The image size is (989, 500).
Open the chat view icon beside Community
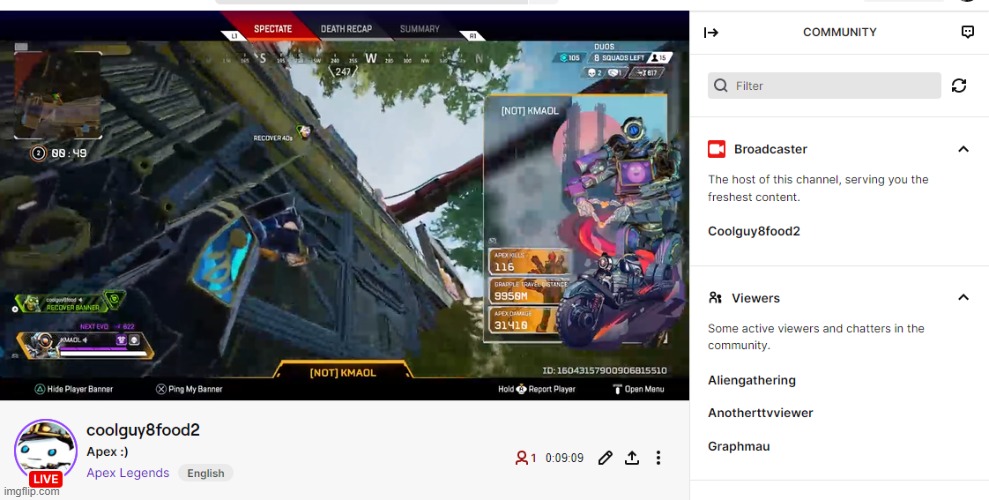[968, 32]
